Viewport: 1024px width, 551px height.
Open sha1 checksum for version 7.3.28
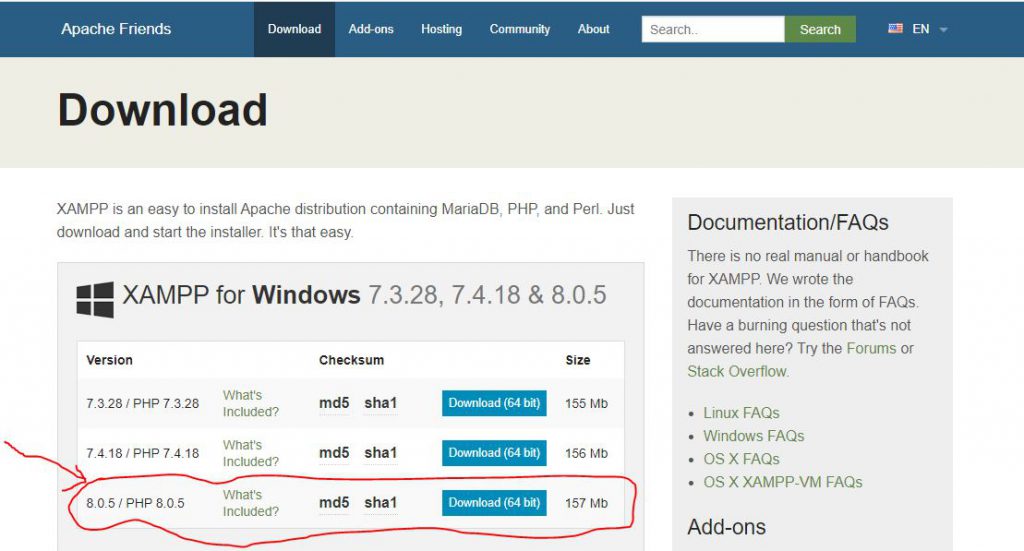tap(380, 403)
